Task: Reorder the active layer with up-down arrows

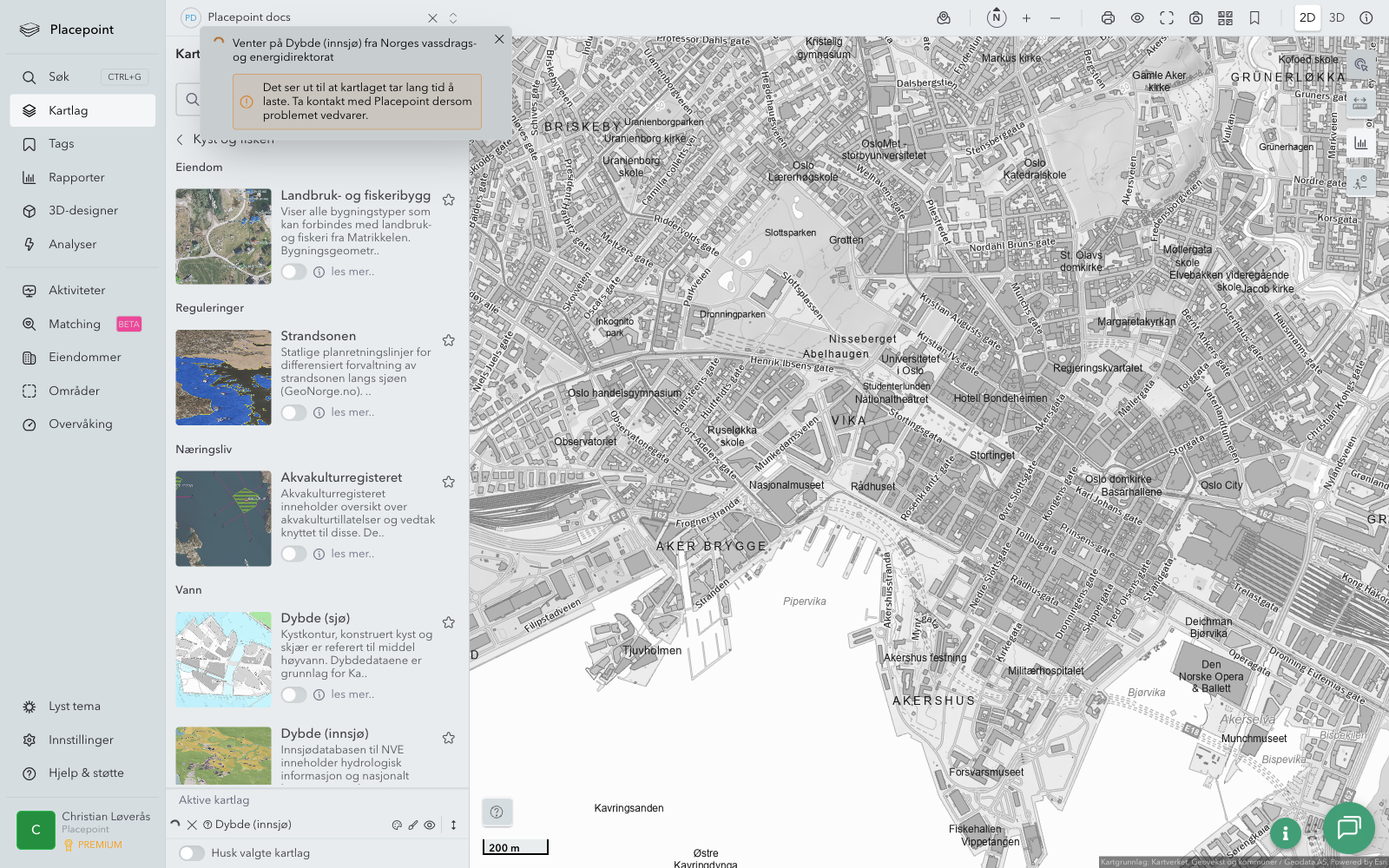Action: point(453,825)
